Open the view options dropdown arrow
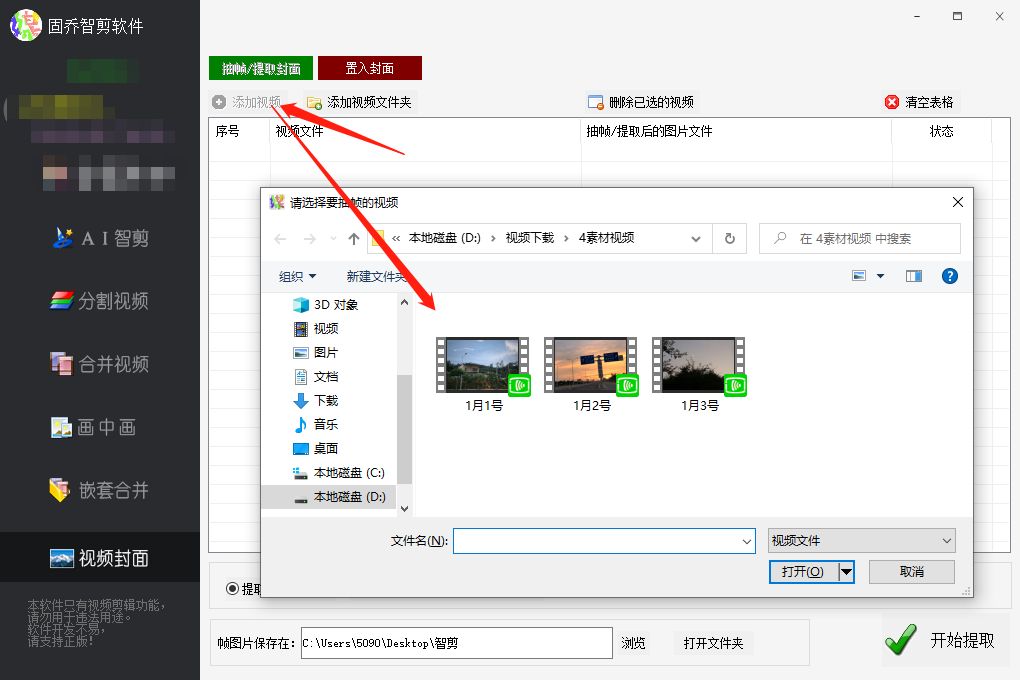This screenshot has height=680, width=1020. pyautogui.click(x=880, y=276)
